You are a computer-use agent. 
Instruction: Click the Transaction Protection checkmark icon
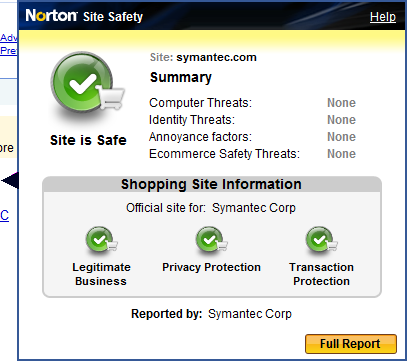(321, 240)
